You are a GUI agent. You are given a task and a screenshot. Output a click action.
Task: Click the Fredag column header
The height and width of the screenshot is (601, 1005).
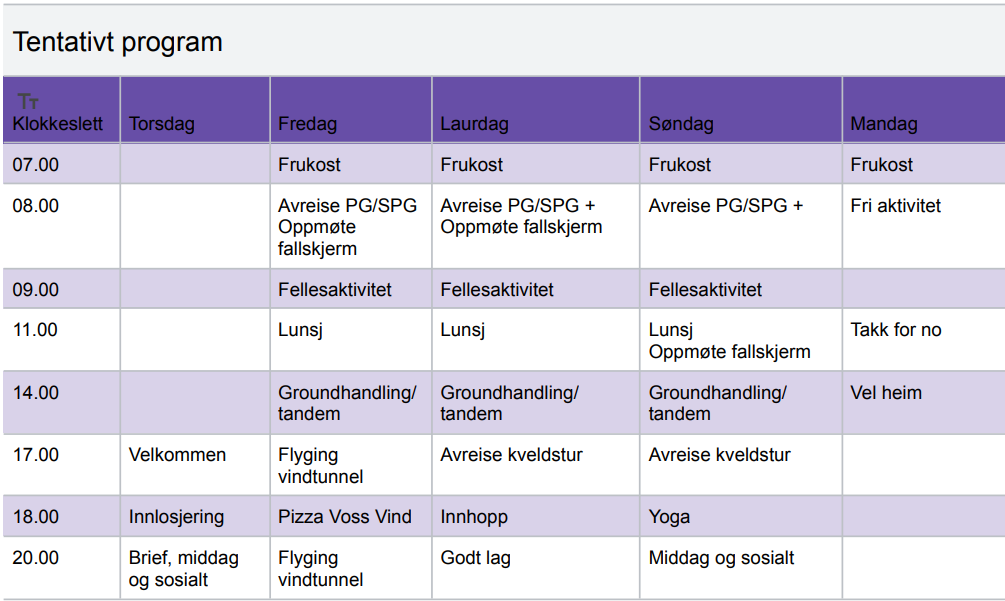[307, 124]
